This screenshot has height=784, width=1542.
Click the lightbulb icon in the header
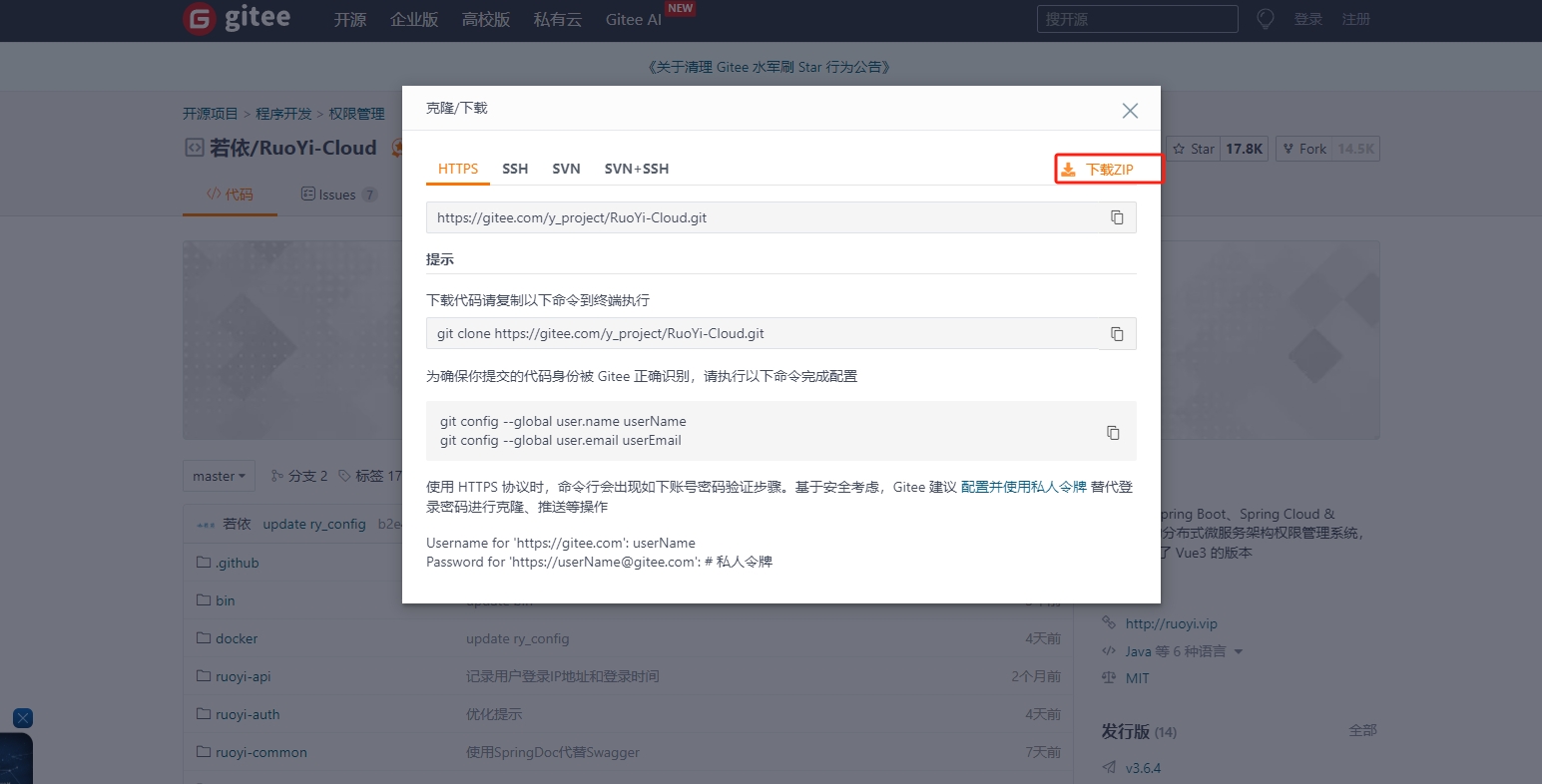(x=1266, y=19)
